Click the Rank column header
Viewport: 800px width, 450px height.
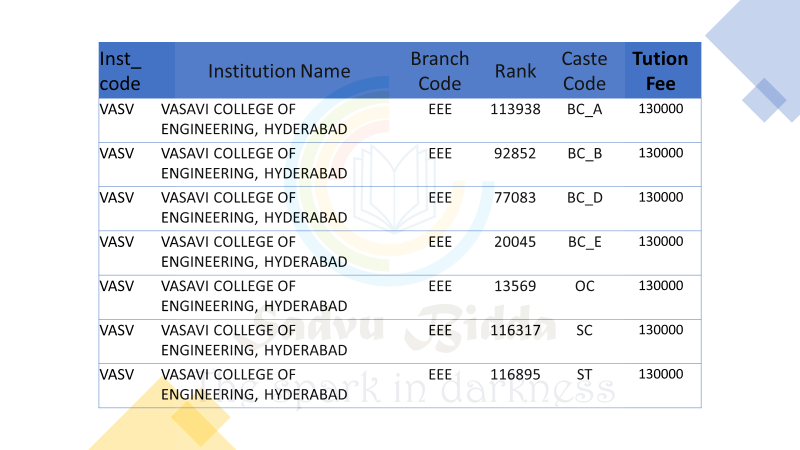coord(515,71)
